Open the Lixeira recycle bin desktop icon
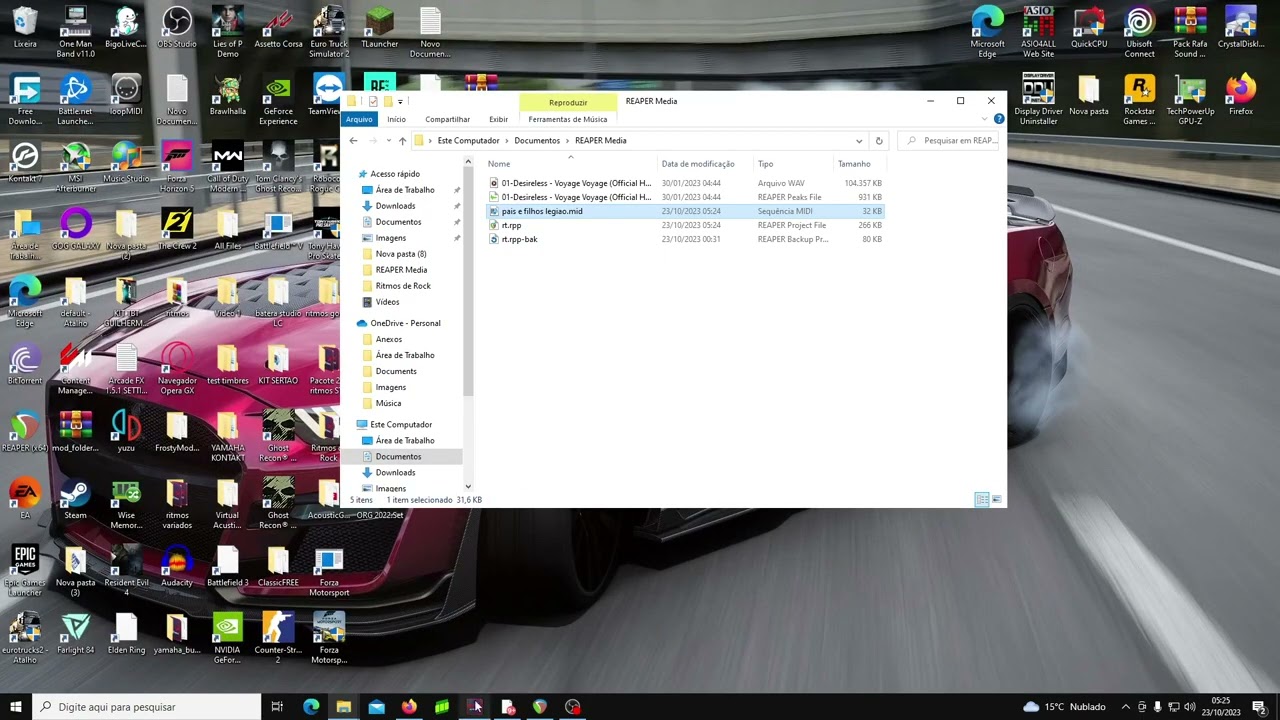 25,27
